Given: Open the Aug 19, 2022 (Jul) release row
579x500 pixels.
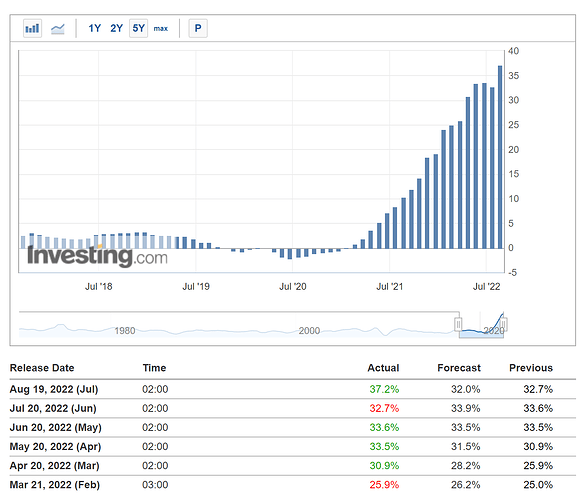Looking at the screenshot, I should point(292,389).
